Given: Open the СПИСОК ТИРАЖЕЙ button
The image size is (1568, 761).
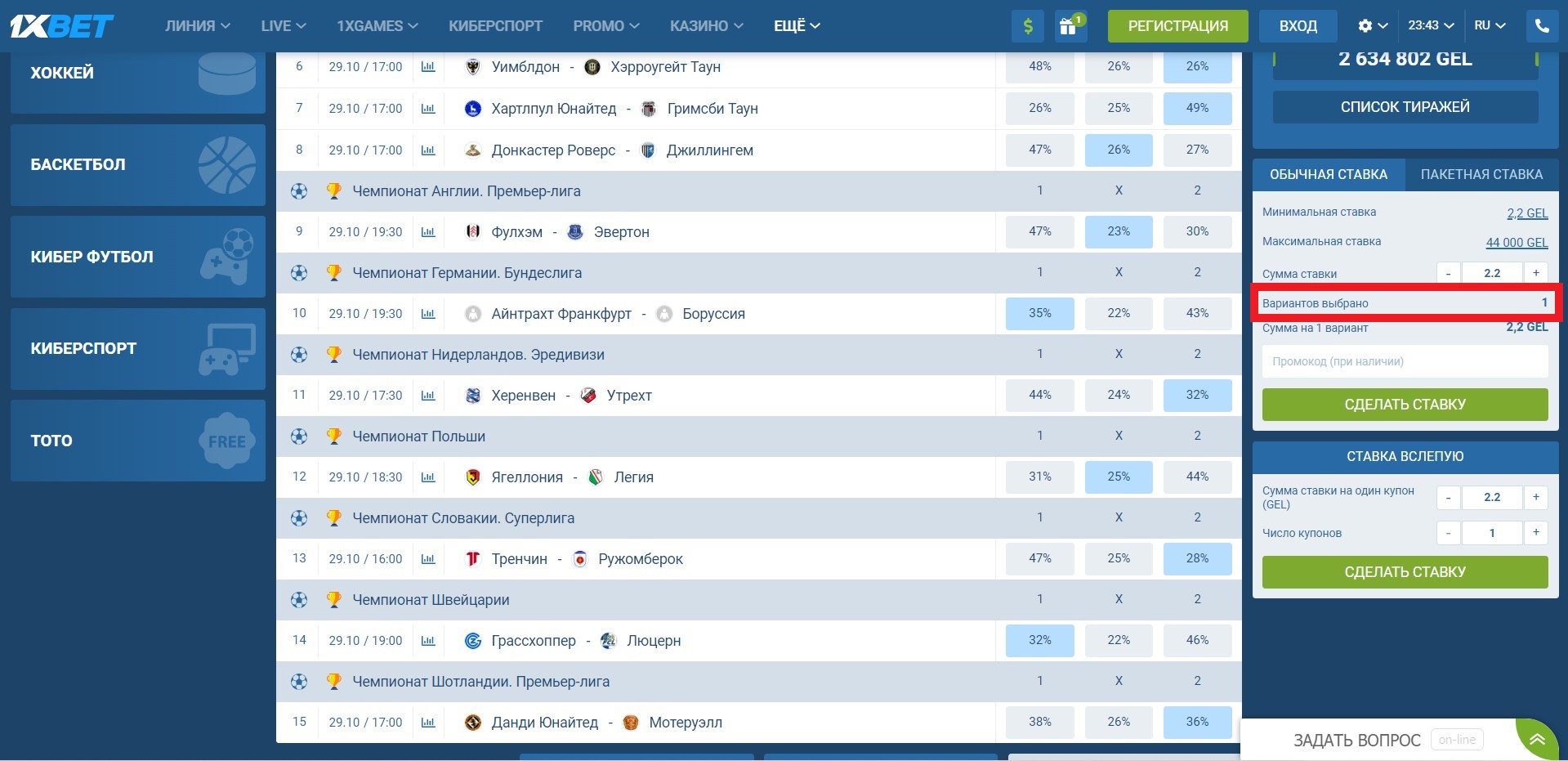Looking at the screenshot, I should pos(1405,107).
